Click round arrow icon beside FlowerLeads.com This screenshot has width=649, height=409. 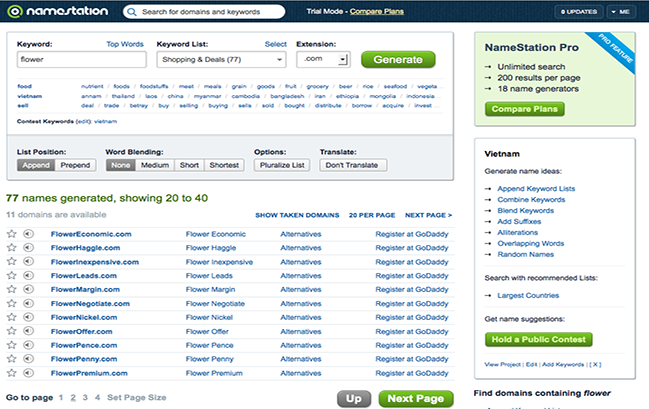pyautogui.click(x=28, y=275)
